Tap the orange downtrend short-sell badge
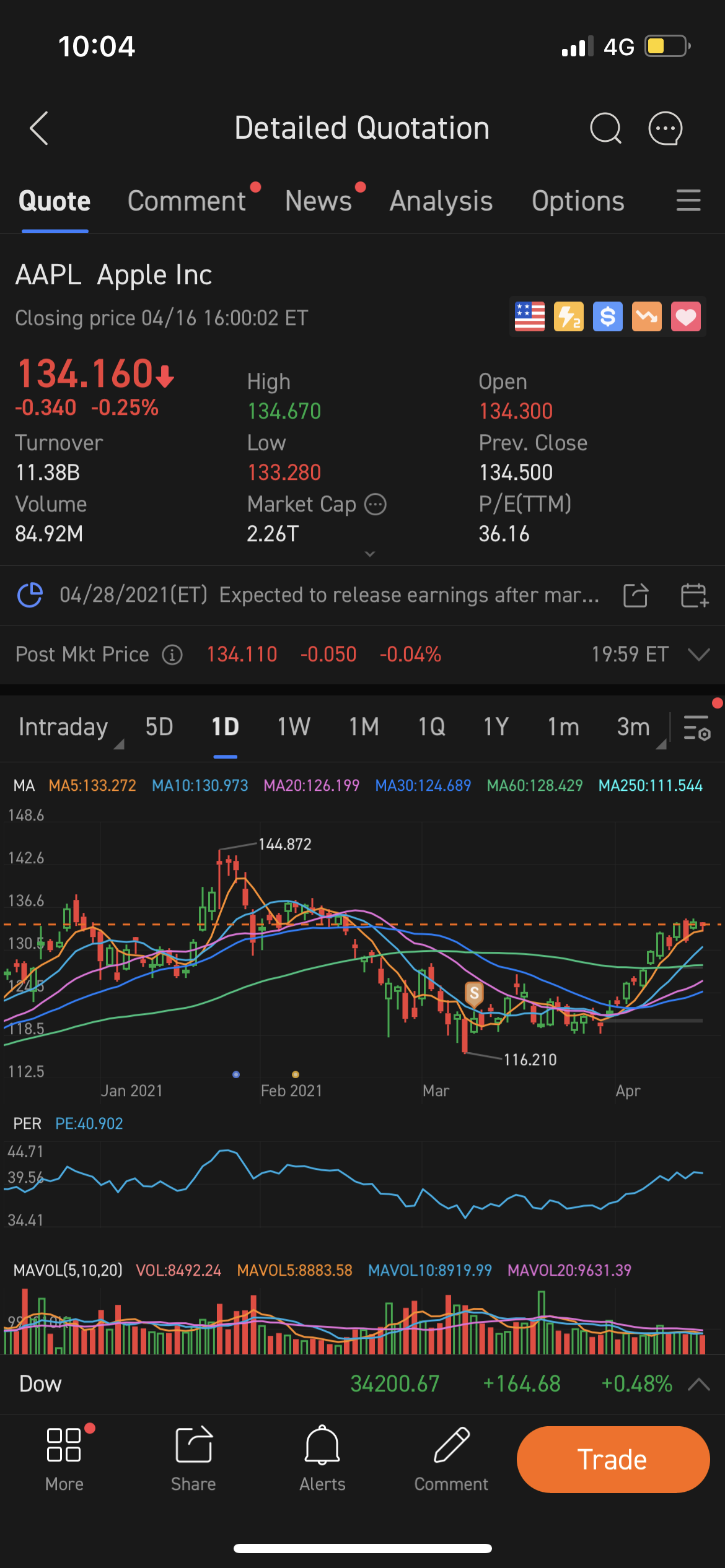The width and height of the screenshot is (725, 1568). click(647, 317)
